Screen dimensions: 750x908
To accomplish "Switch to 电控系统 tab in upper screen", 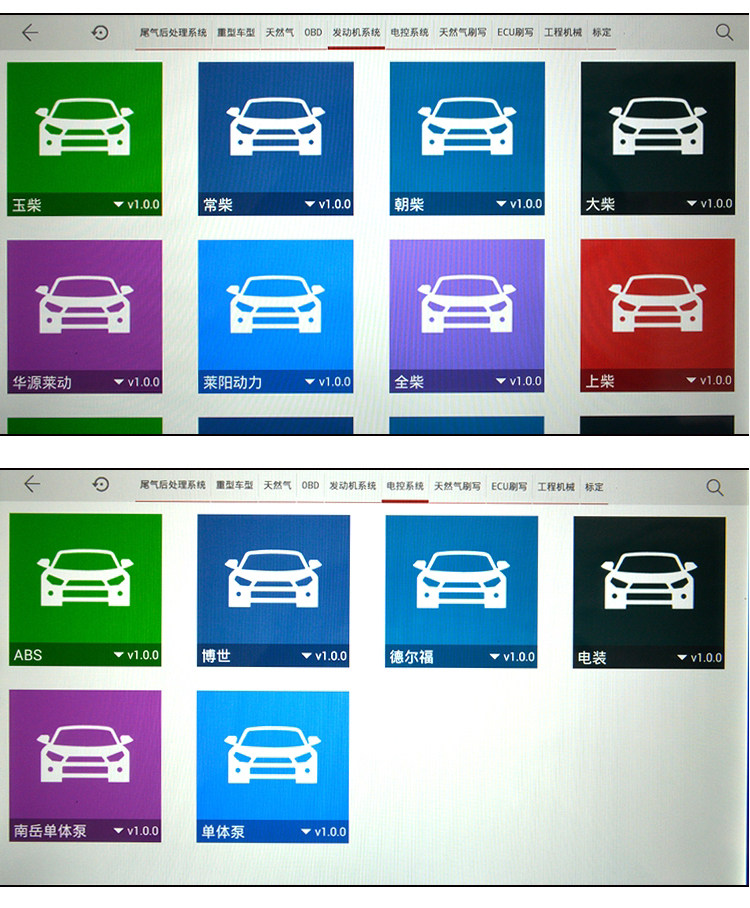I will click(x=409, y=33).
